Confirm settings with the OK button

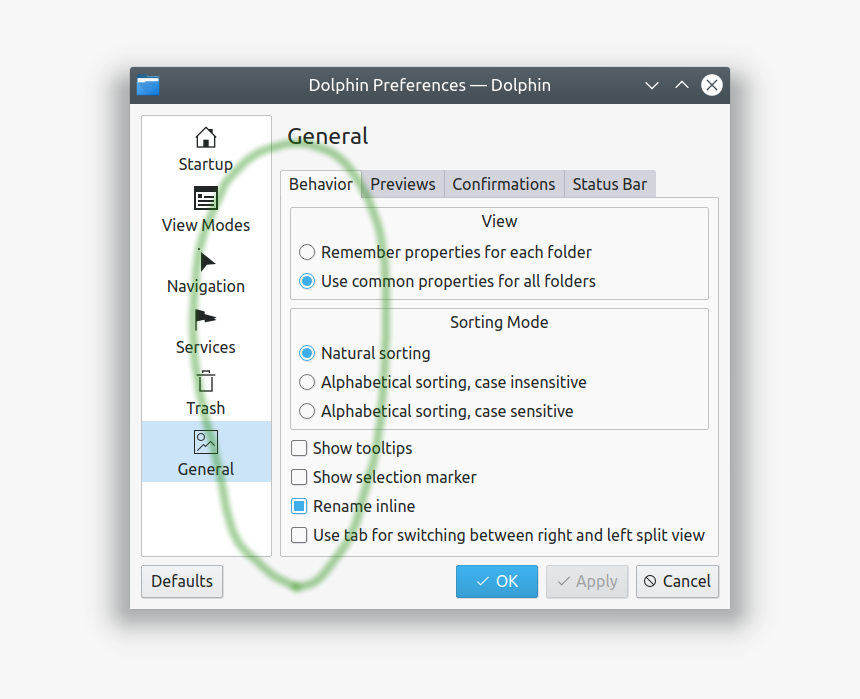(497, 581)
